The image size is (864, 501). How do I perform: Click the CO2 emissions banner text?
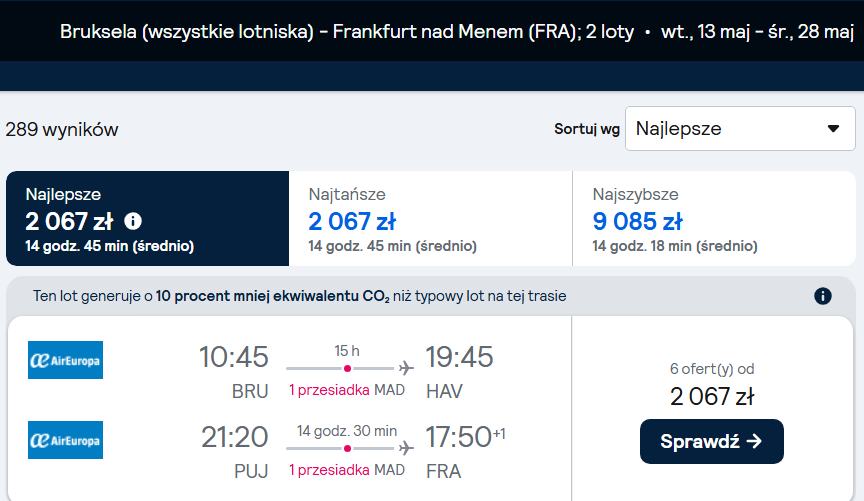(x=299, y=296)
